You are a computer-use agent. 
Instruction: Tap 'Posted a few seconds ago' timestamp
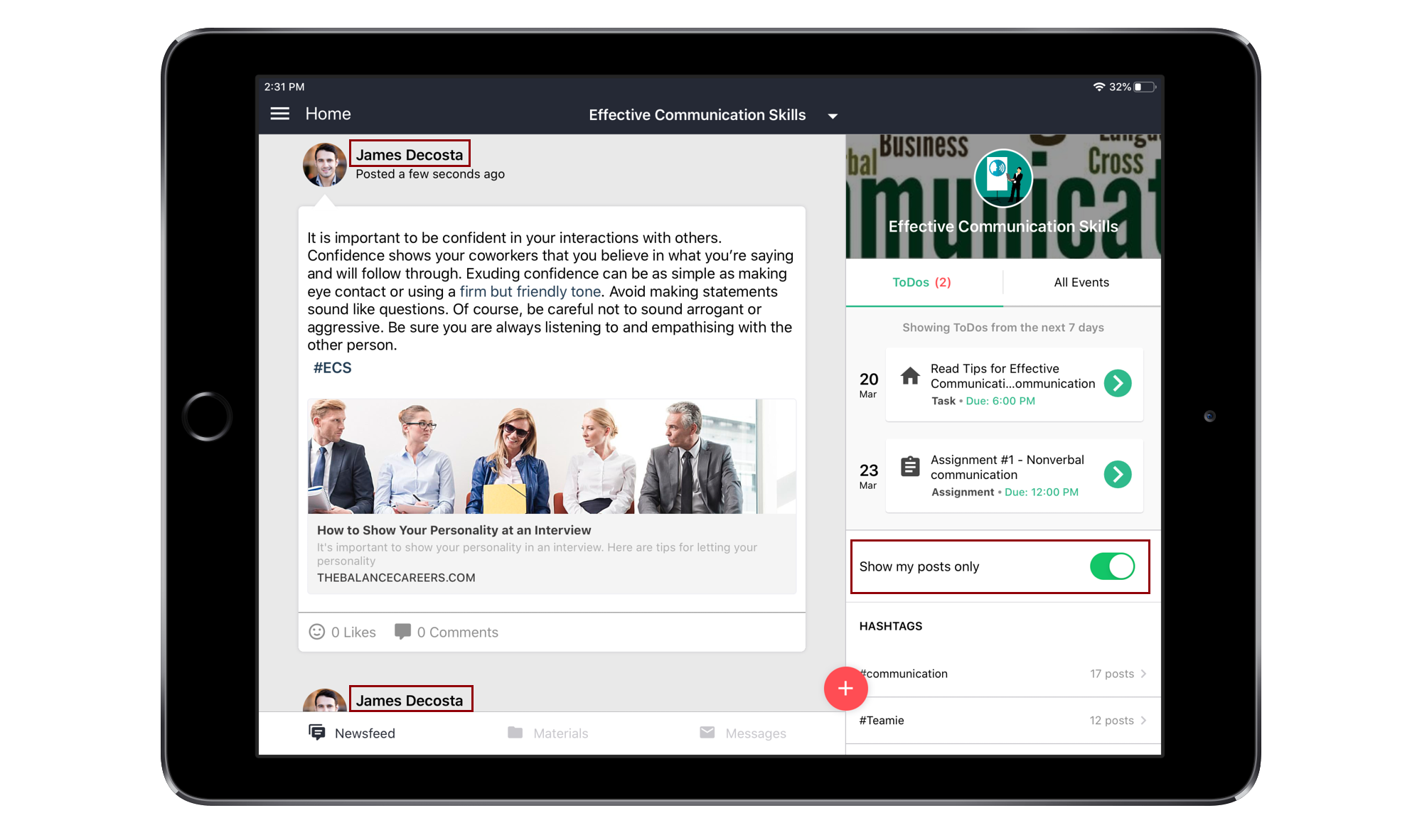[430, 174]
